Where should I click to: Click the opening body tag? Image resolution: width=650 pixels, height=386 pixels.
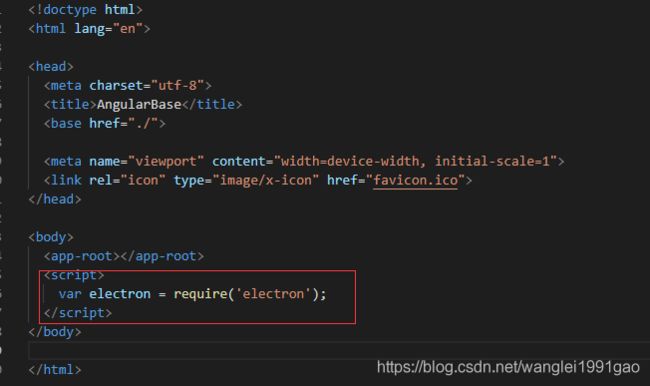click(x=51, y=237)
